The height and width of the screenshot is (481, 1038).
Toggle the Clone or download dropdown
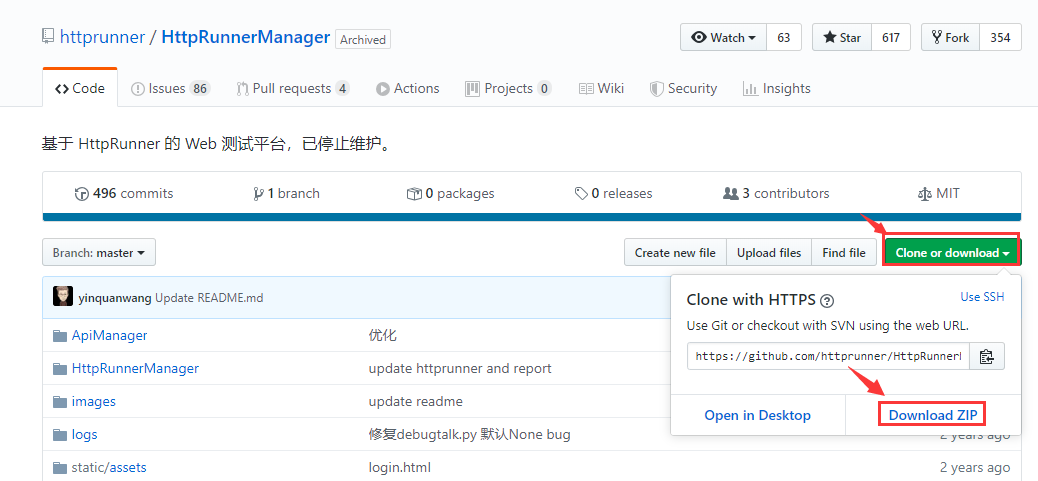tap(952, 253)
